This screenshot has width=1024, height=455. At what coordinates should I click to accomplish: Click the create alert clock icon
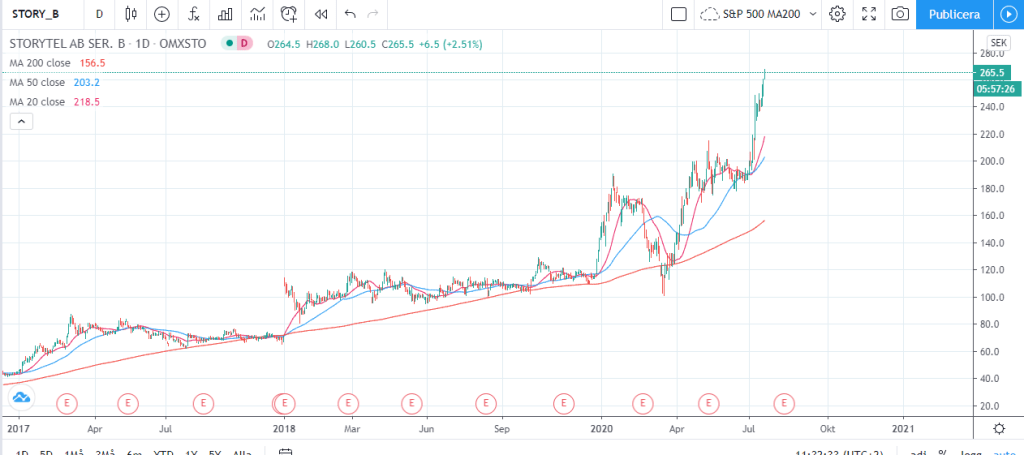pyautogui.click(x=289, y=14)
